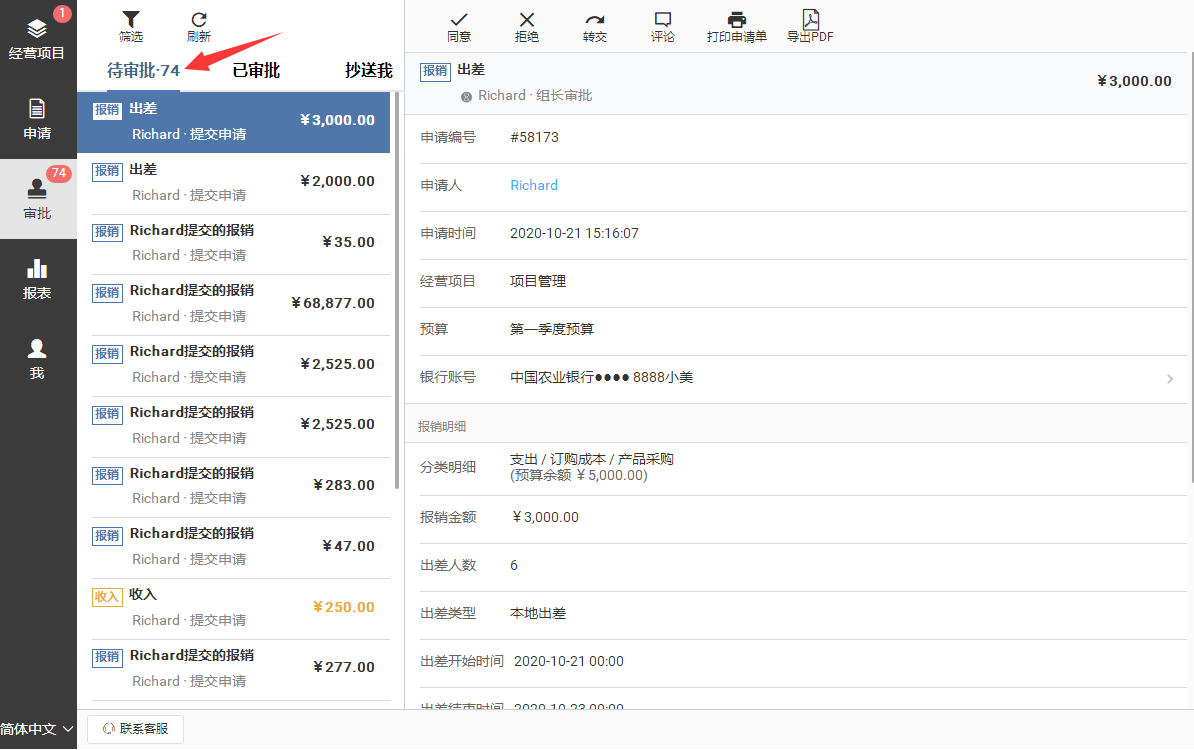1194x750 pixels.
Task: Click the 打印申请单 printer icon
Action: [x=737, y=20]
